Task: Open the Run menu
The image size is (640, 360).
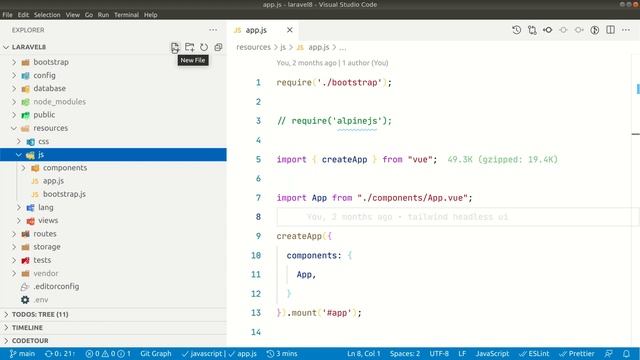Action: coord(103,15)
